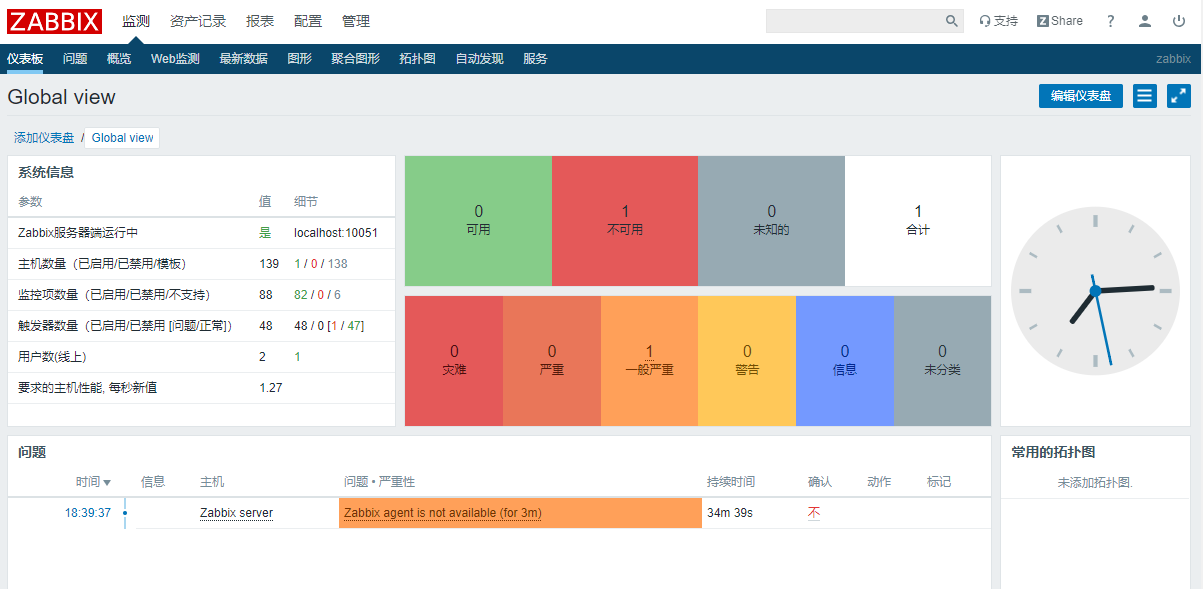This screenshot has height=589, width=1203.
Task: Click the 灾难 severity tile
Action: pos(454,361)
